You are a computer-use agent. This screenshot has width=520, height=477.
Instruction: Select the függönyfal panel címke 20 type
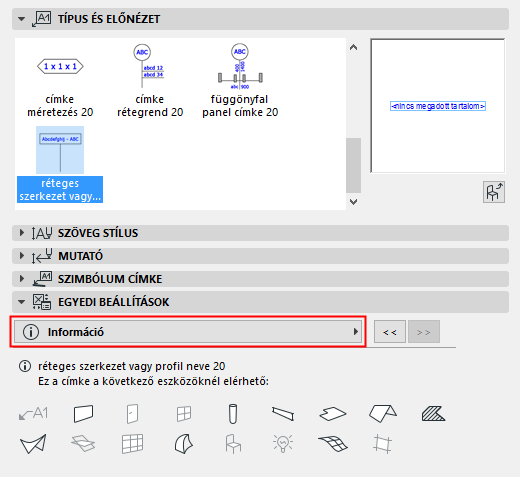point(240,80)
